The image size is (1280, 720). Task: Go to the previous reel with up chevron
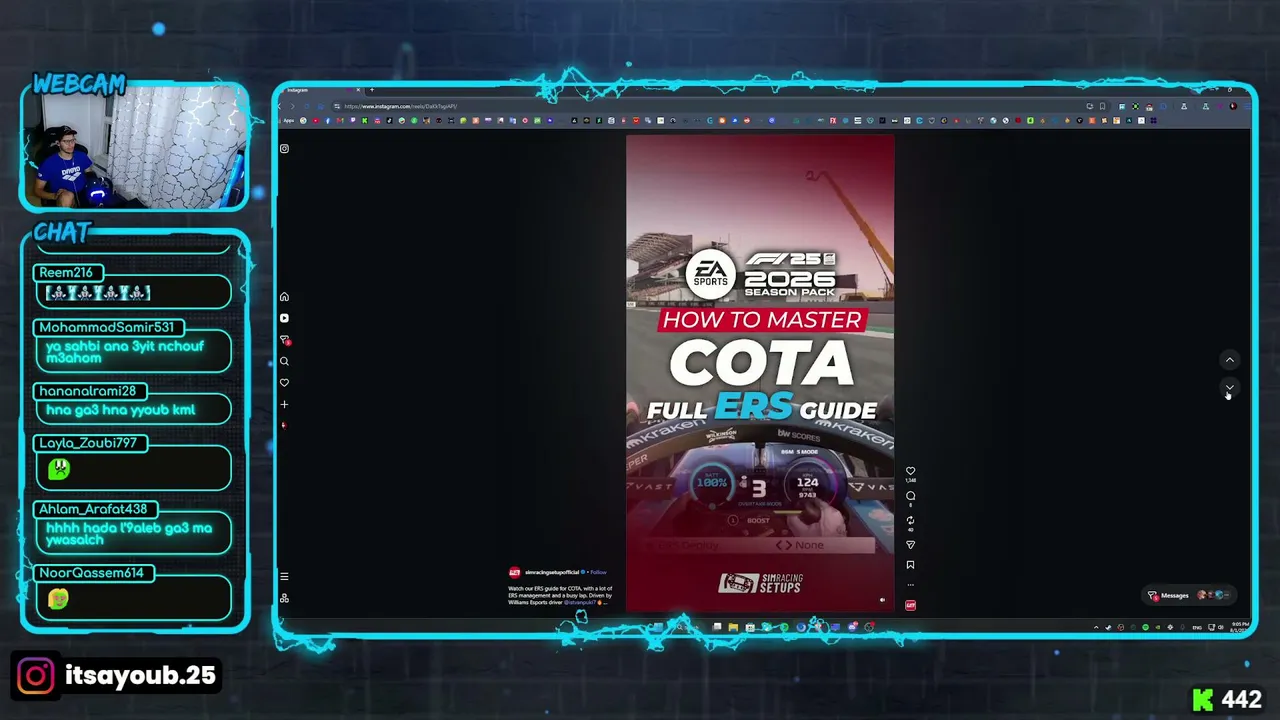(x=1230, y=360)
